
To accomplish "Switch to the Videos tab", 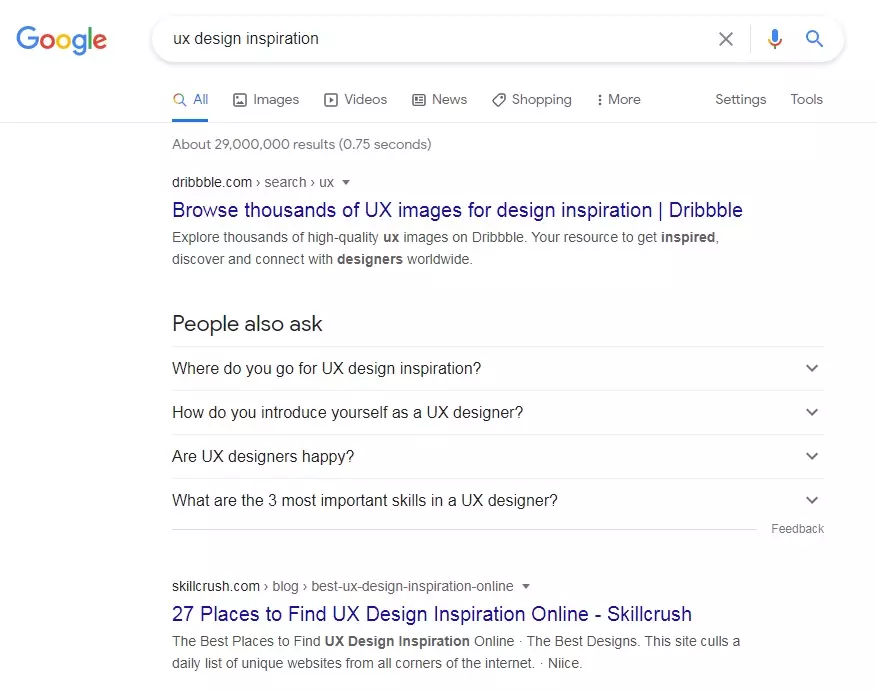I will pyautogui.click(x=355, y=100).
